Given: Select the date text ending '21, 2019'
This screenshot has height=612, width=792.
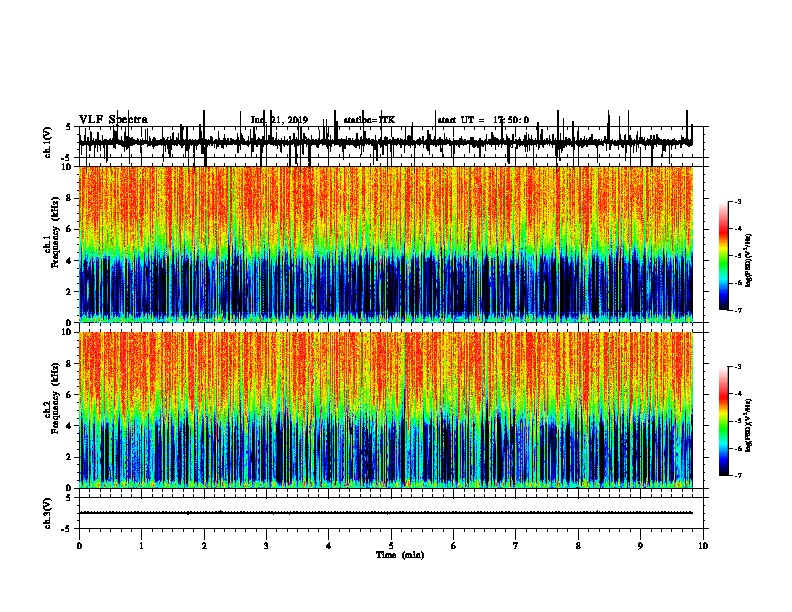Looking at the screenshot, I should point(279,120).
